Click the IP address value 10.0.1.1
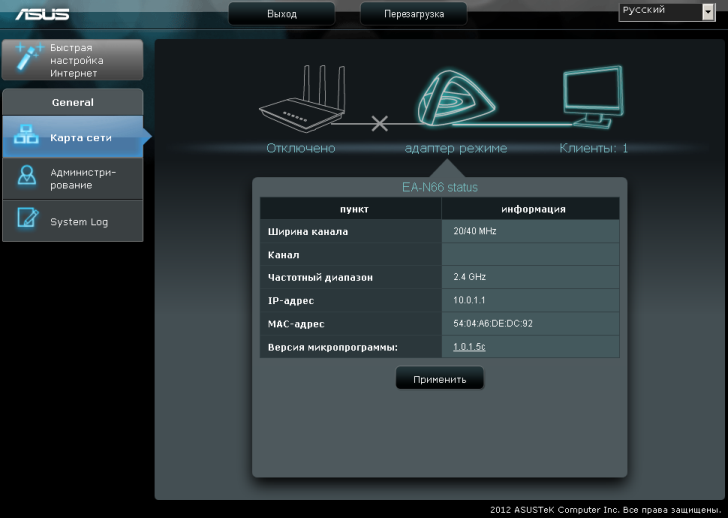Image resolution: width=728 pixels, height=518 pixels. click(x=469, y=300)
